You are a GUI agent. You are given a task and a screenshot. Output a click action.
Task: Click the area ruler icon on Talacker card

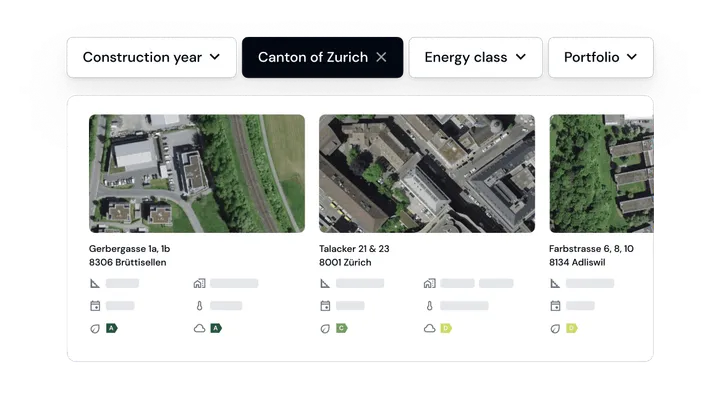tap(325, 284)
